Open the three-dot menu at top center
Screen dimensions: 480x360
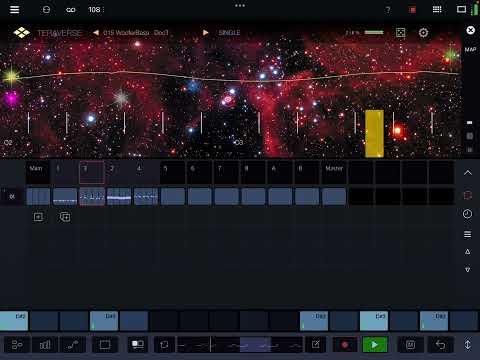240,5
